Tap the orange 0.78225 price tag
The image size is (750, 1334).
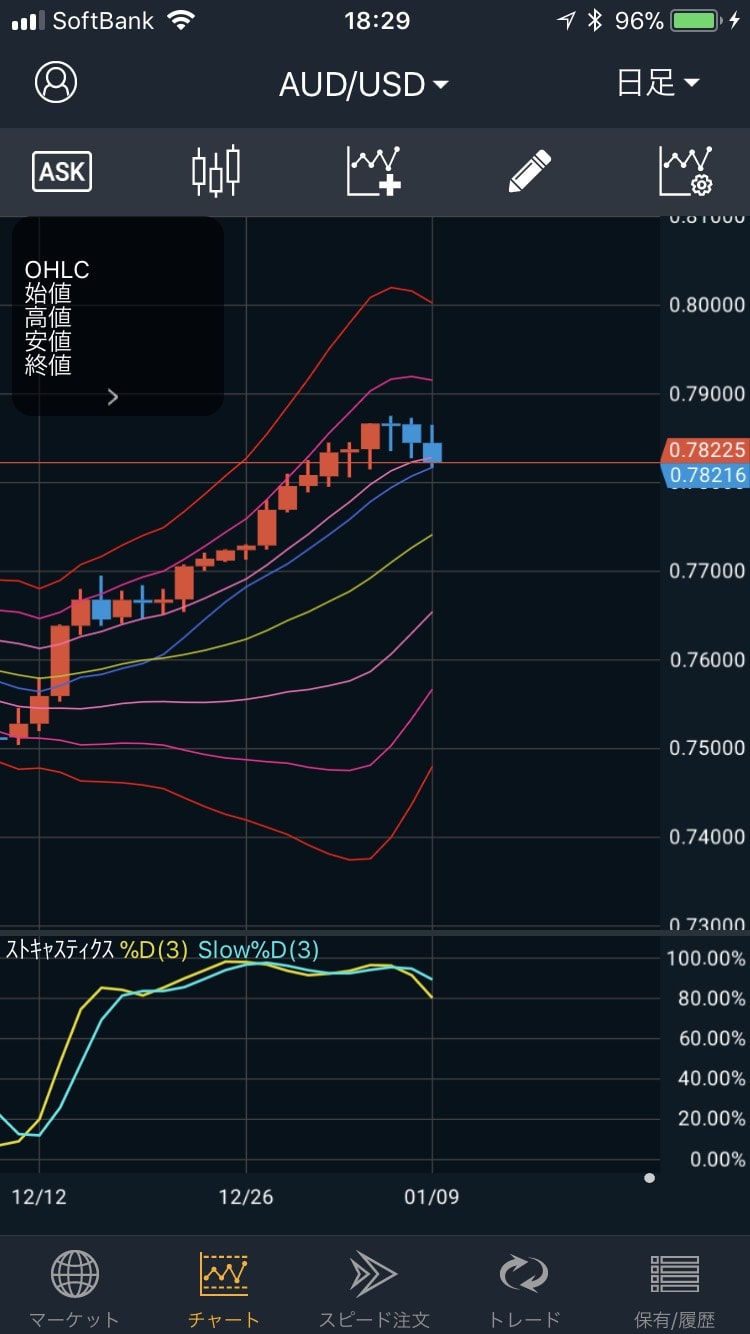tap(705, 450)
